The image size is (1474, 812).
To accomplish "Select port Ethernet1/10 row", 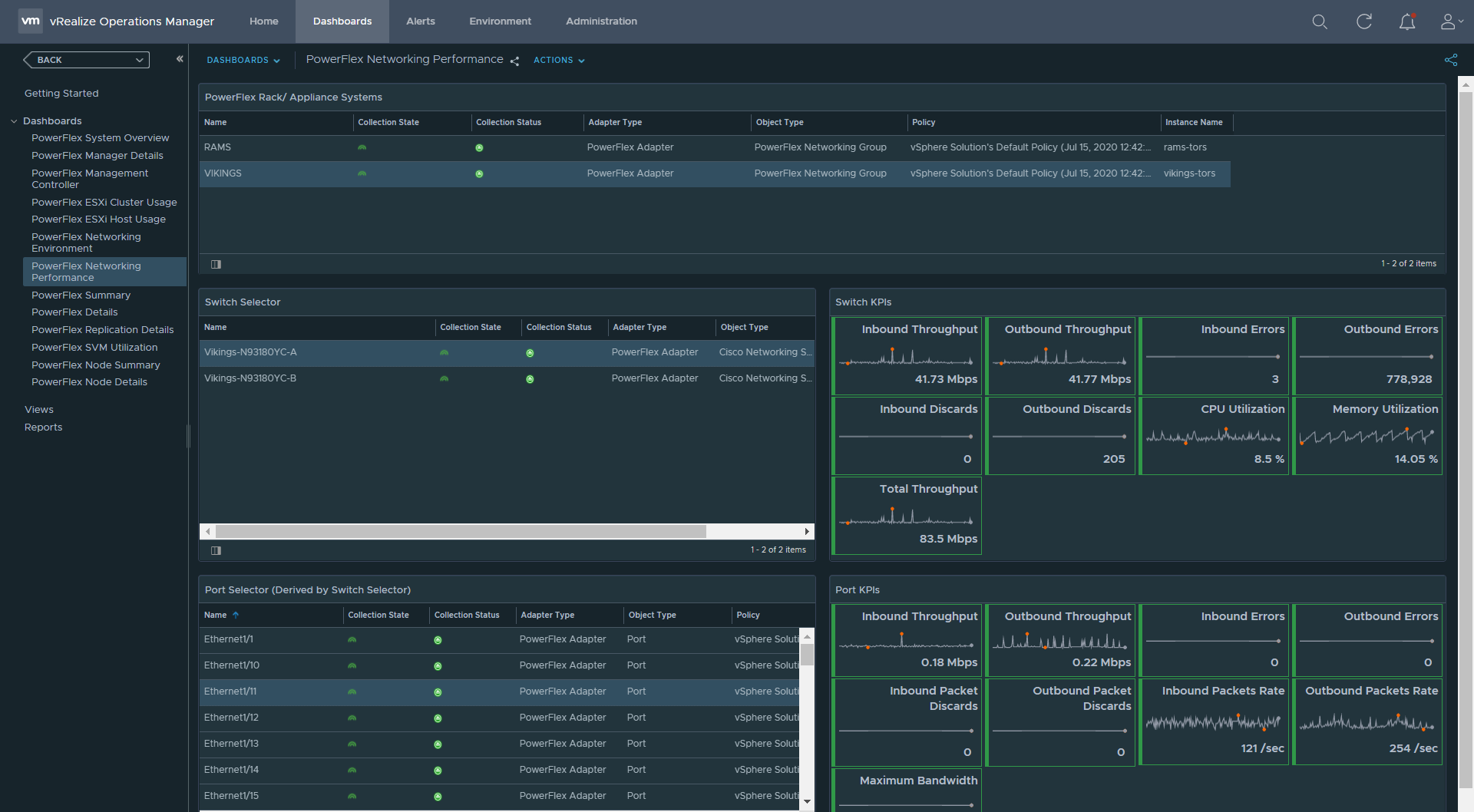I will pos(500,665).
